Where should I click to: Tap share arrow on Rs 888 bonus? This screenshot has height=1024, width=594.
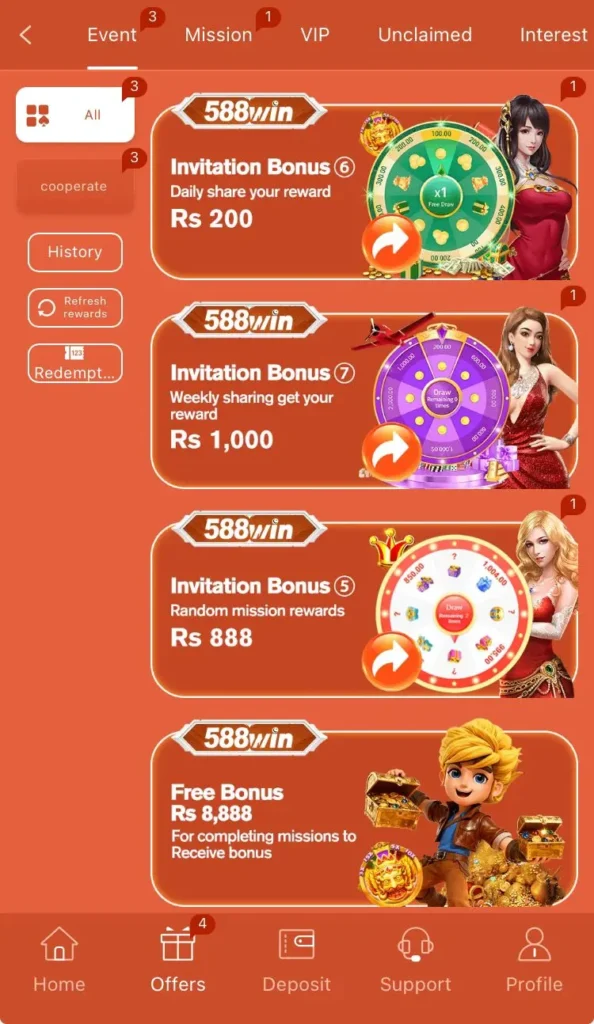coord(392,661)
